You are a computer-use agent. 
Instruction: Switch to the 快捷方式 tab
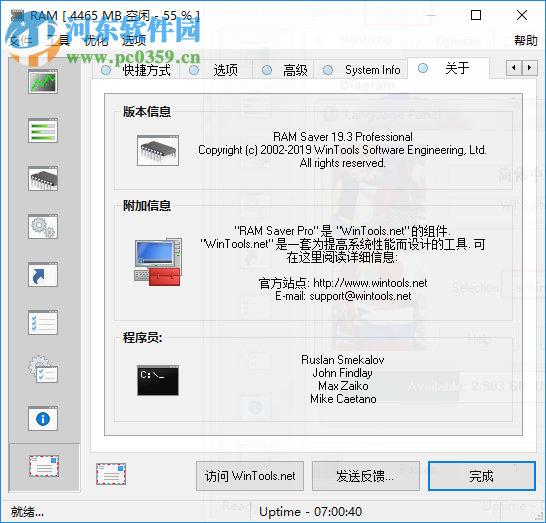point(136,70)
